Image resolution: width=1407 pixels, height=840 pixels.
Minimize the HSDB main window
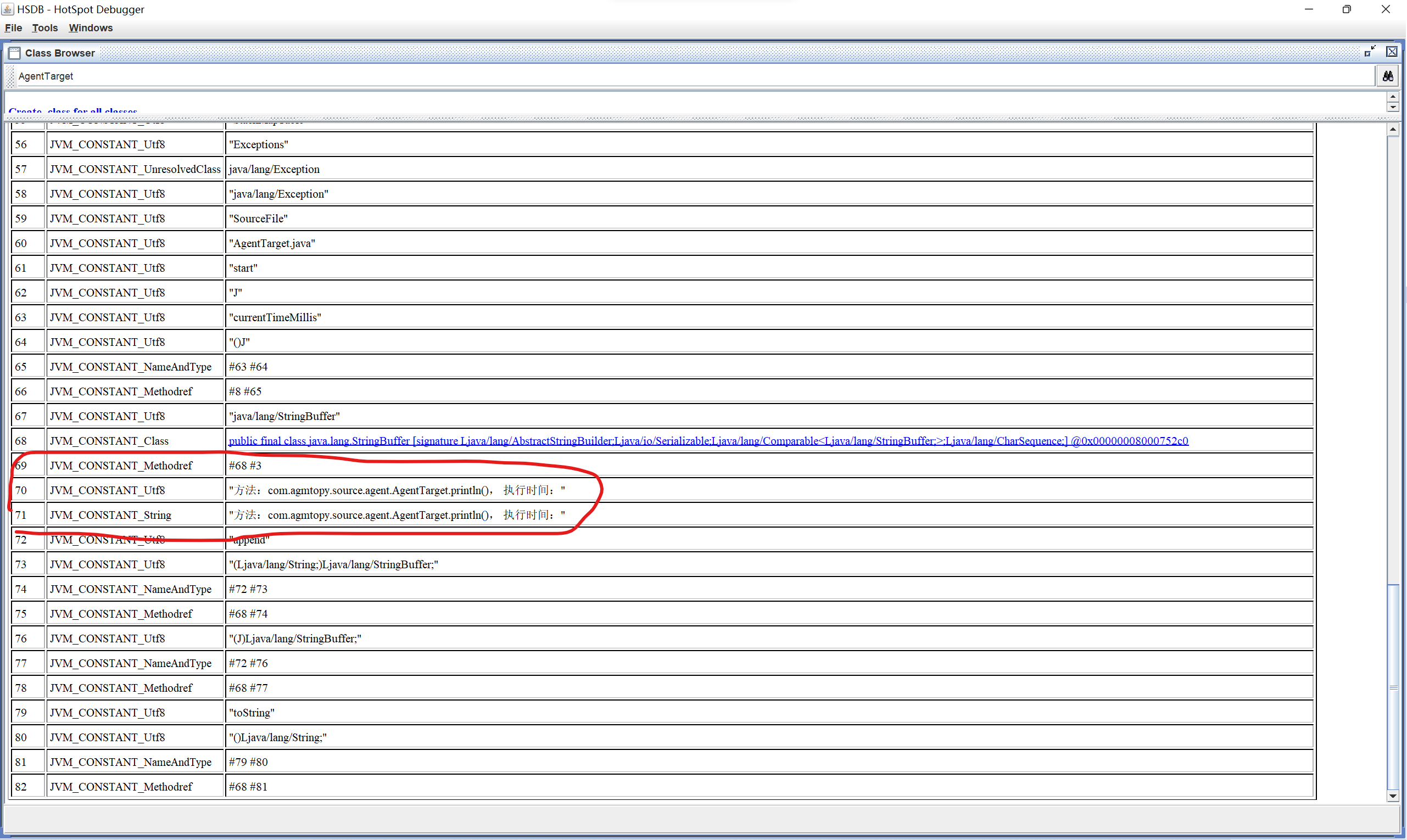click(x=1308, y=10)
